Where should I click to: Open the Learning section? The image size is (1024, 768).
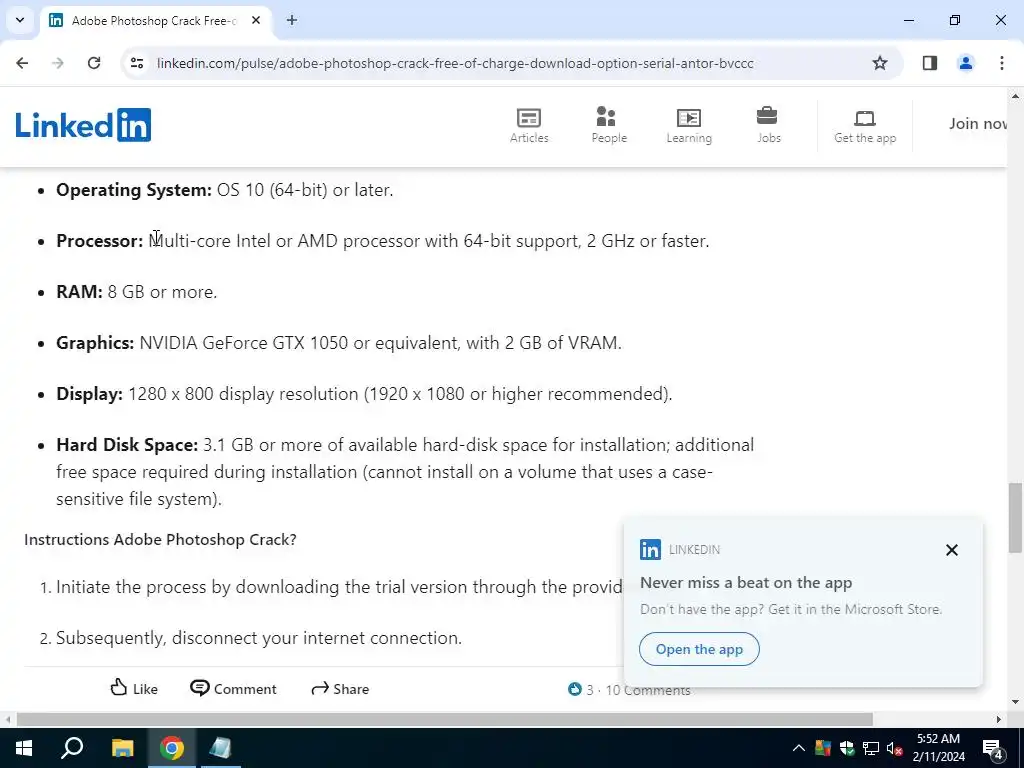[x=689, y=125]
